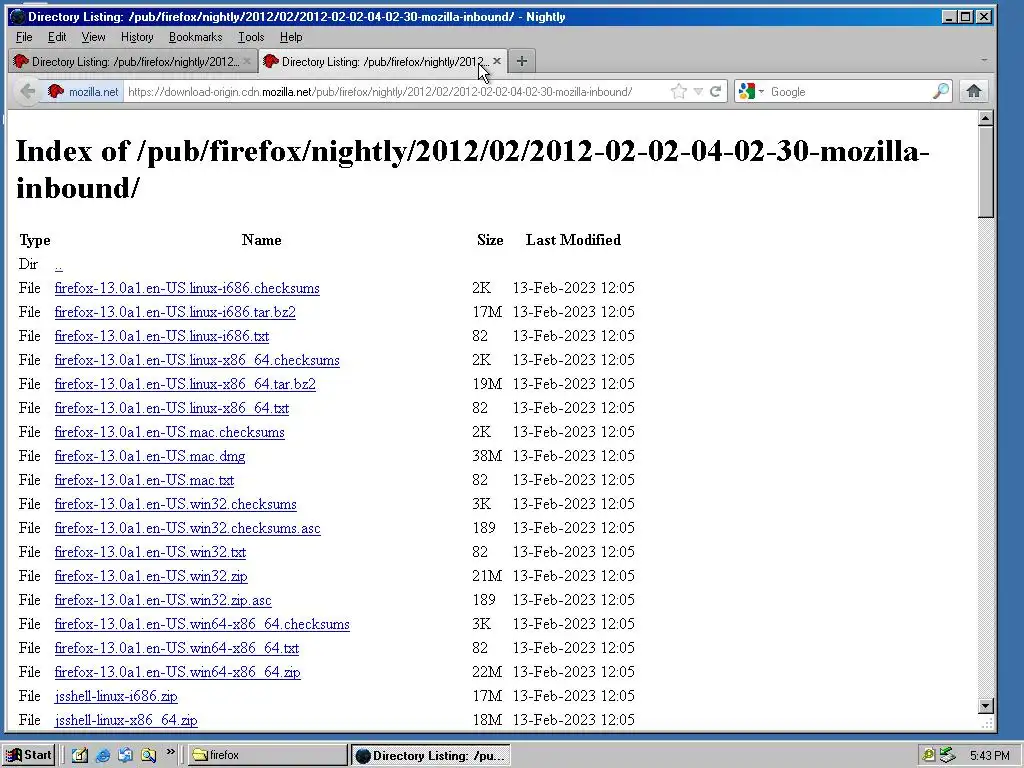Open a new tab with plus button

(521, 61)
